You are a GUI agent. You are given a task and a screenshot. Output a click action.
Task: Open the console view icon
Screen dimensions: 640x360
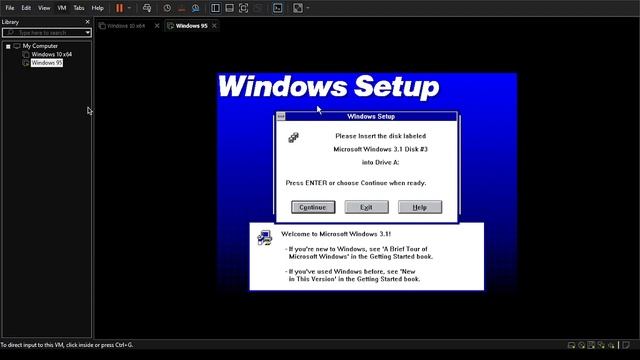[x=278, y=8]
